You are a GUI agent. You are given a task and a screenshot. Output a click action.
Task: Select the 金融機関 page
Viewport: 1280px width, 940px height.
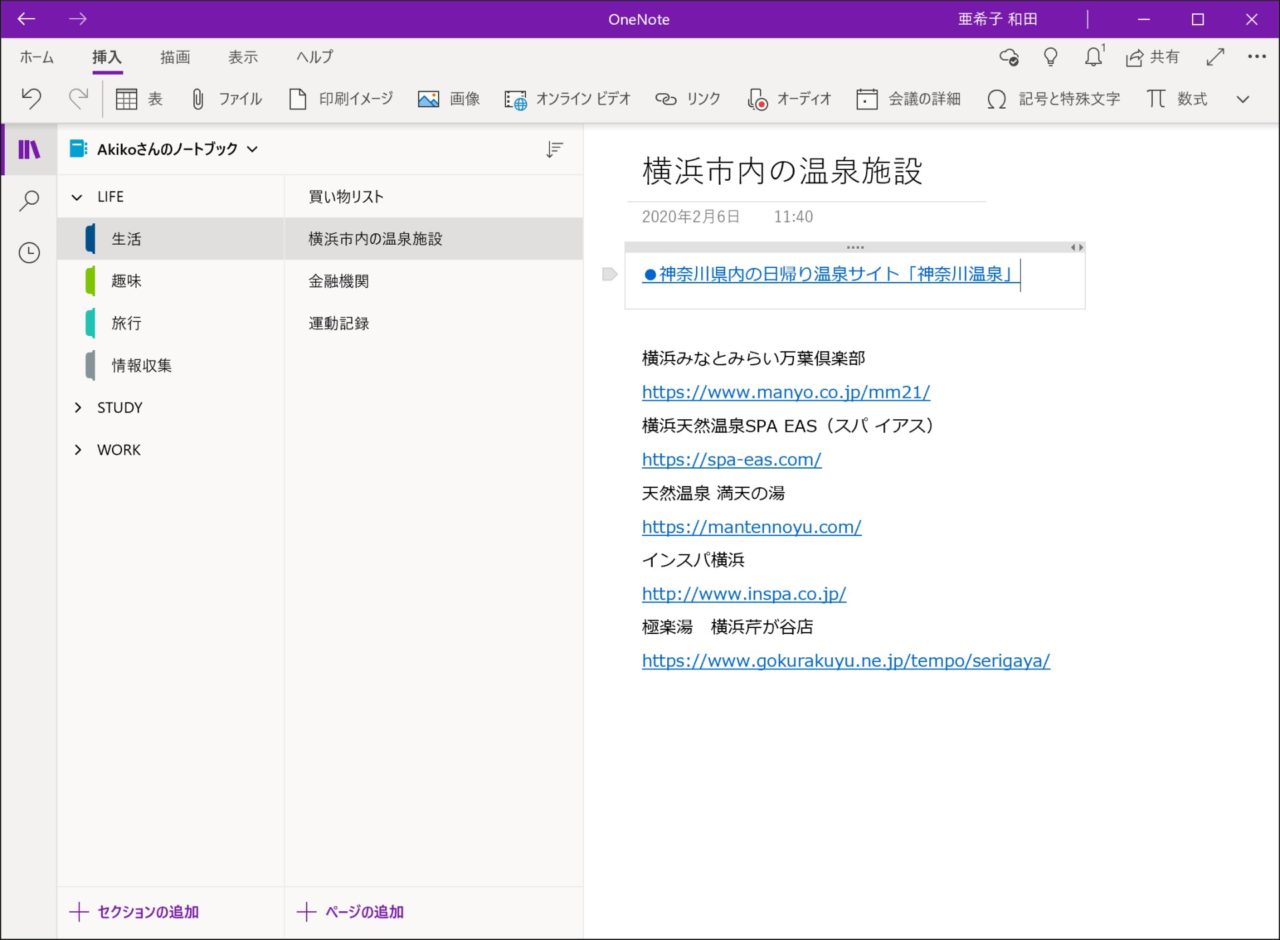point(338,281)
